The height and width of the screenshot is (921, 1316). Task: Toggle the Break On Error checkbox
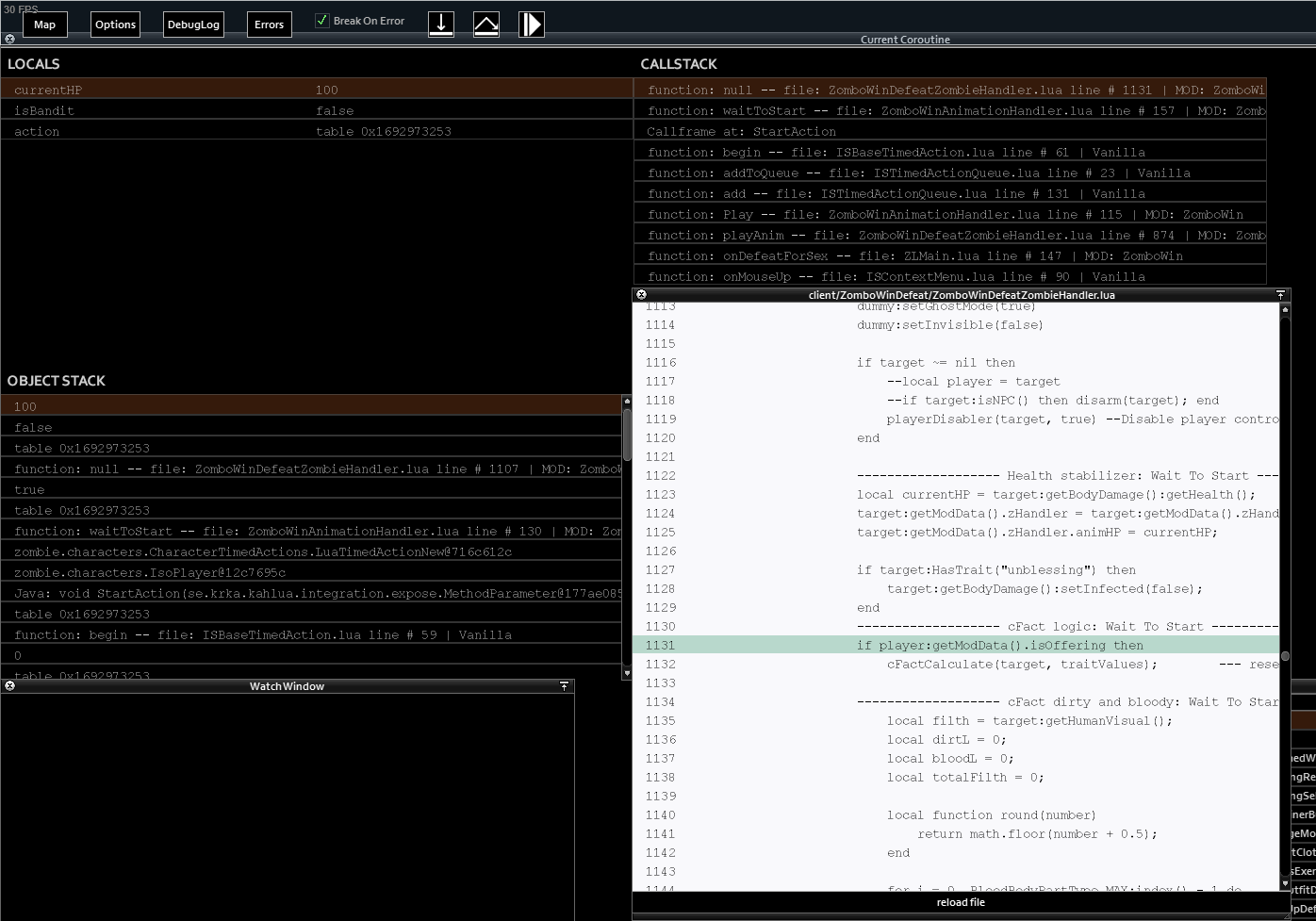tap(322, 21)
